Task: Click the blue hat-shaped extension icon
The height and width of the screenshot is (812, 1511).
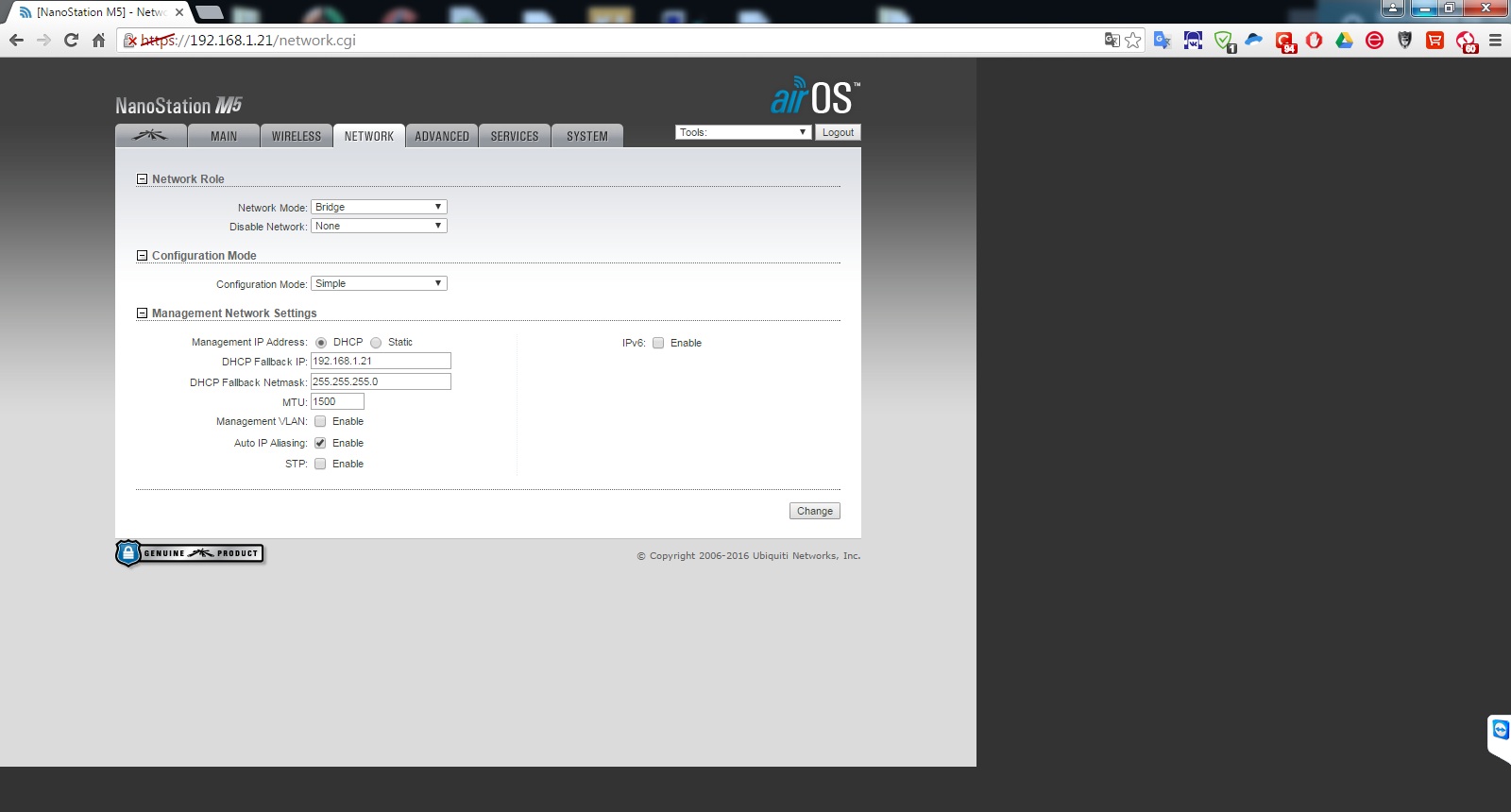Action: click(x=1254, y=40)
